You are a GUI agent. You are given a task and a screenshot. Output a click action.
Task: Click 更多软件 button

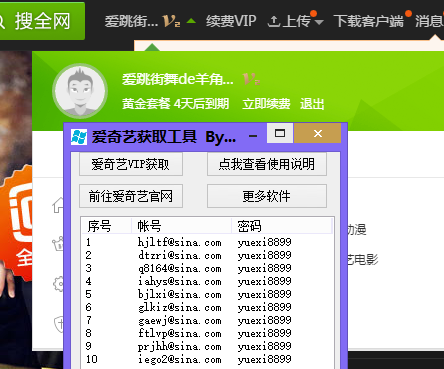267,196
